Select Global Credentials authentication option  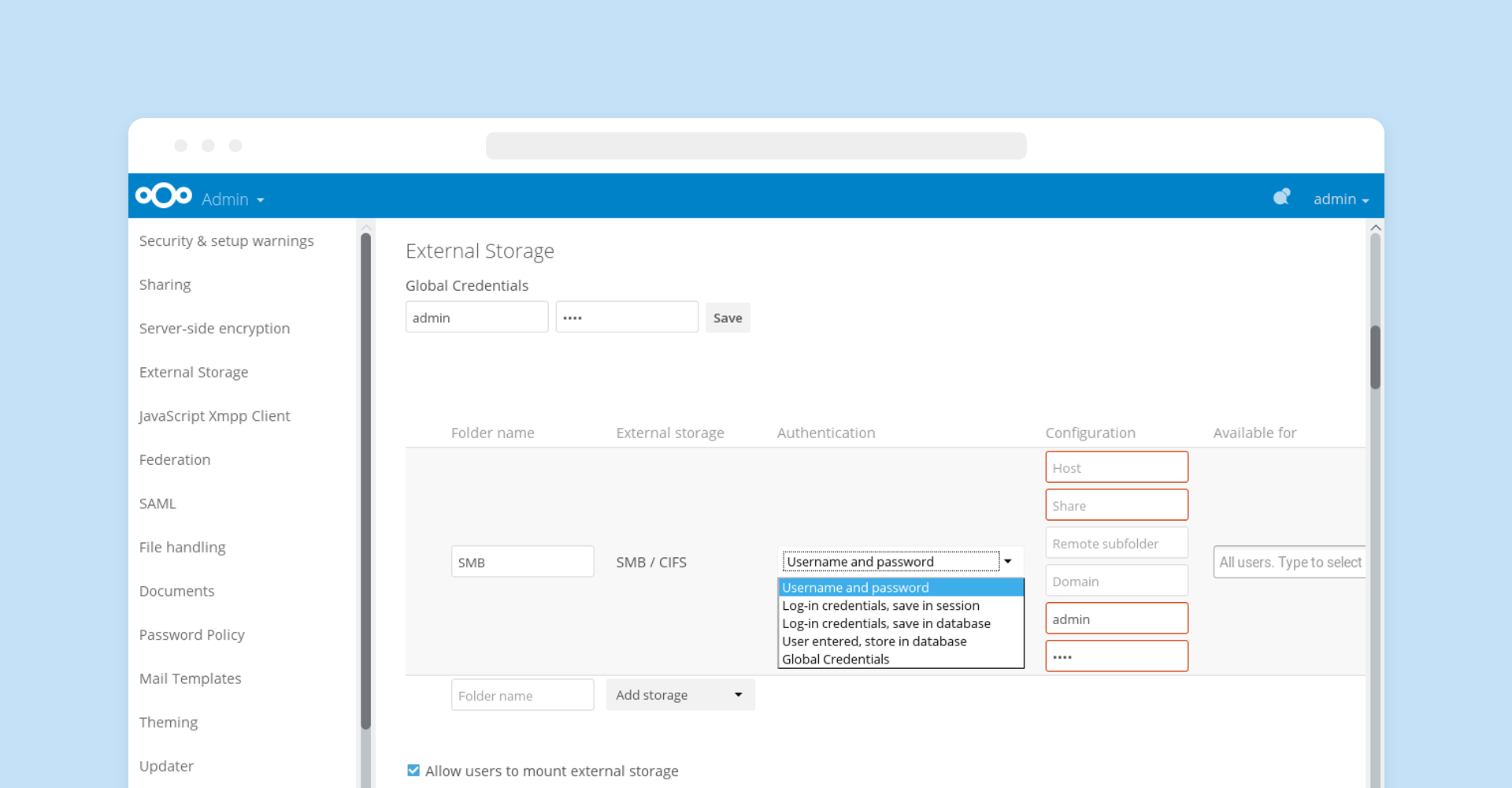pyautogui.click(x=835, y=659)
